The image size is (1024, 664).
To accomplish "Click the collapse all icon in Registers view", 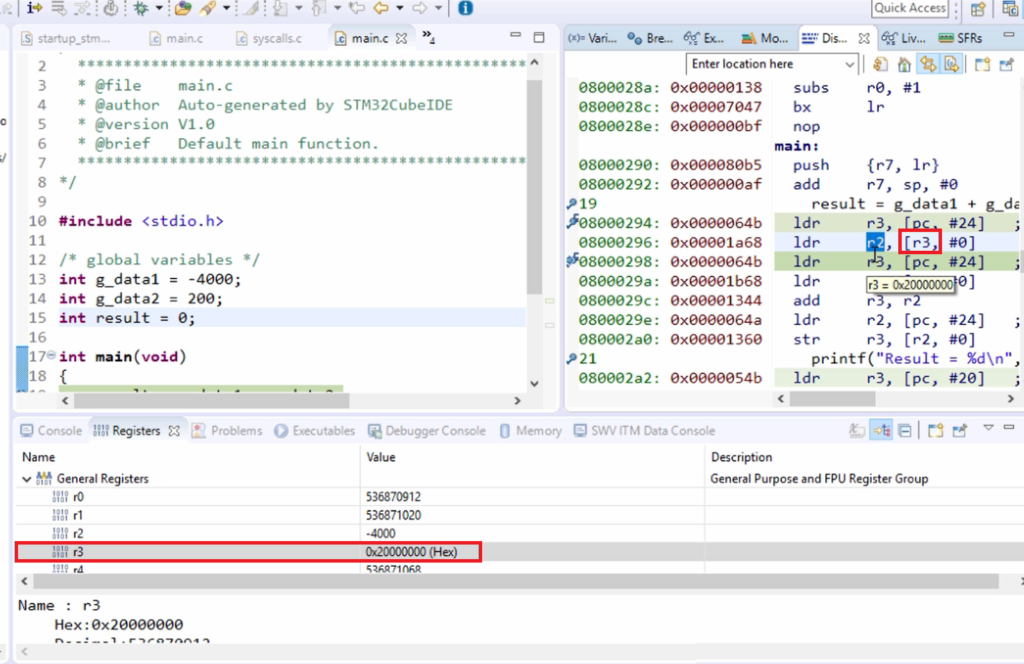I will [905, 430].
